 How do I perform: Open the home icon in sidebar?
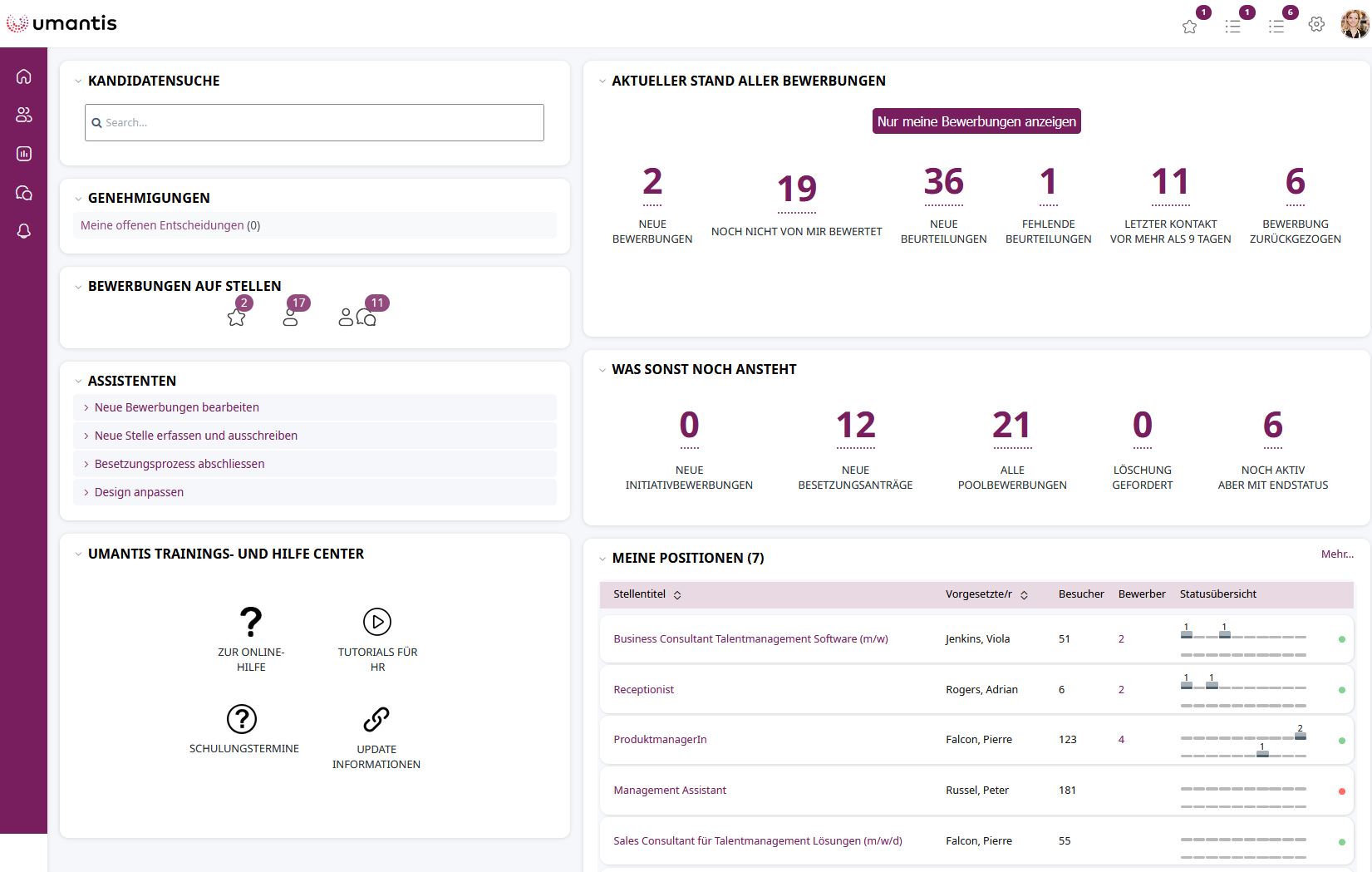tap(23, 76)
